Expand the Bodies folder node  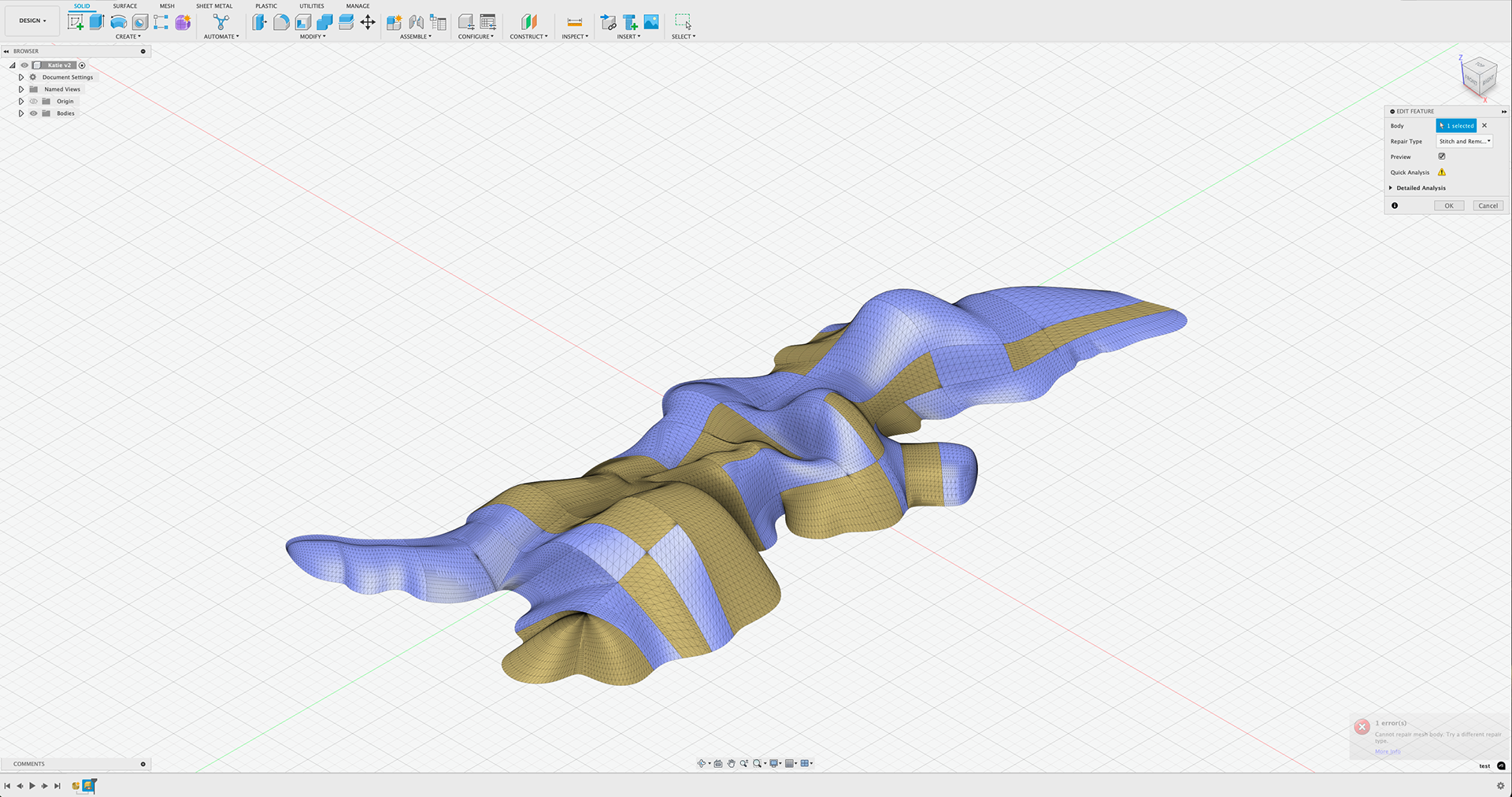point(21,113)
